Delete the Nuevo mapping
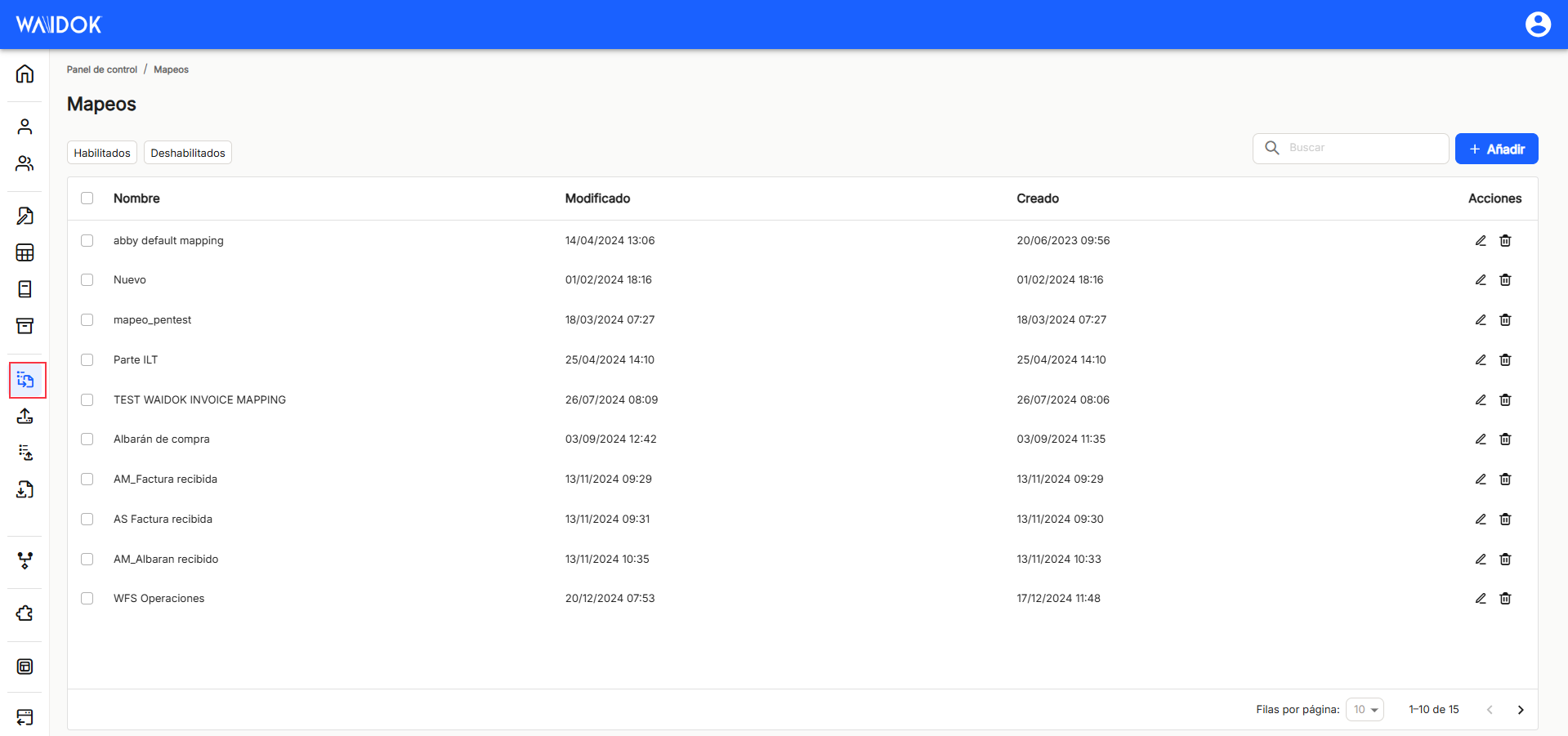Image resolution: width=1568 pixels, height=736 pixels. [x=1505, y=279]
